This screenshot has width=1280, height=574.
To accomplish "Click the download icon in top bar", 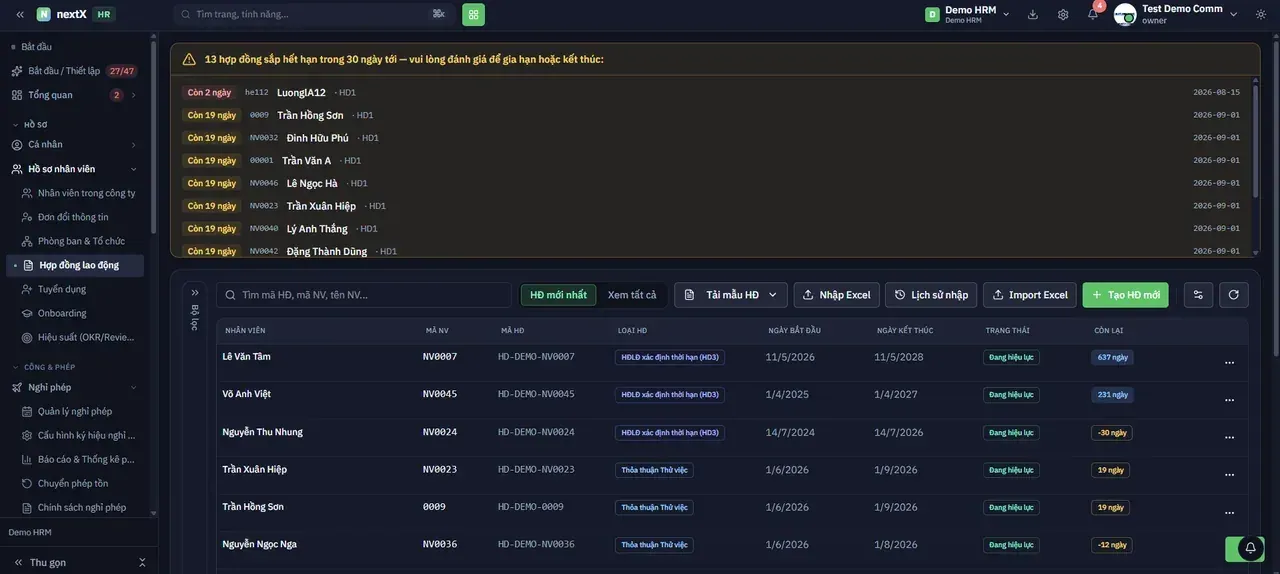I will pyautogui.click(x=1033, y=14).
